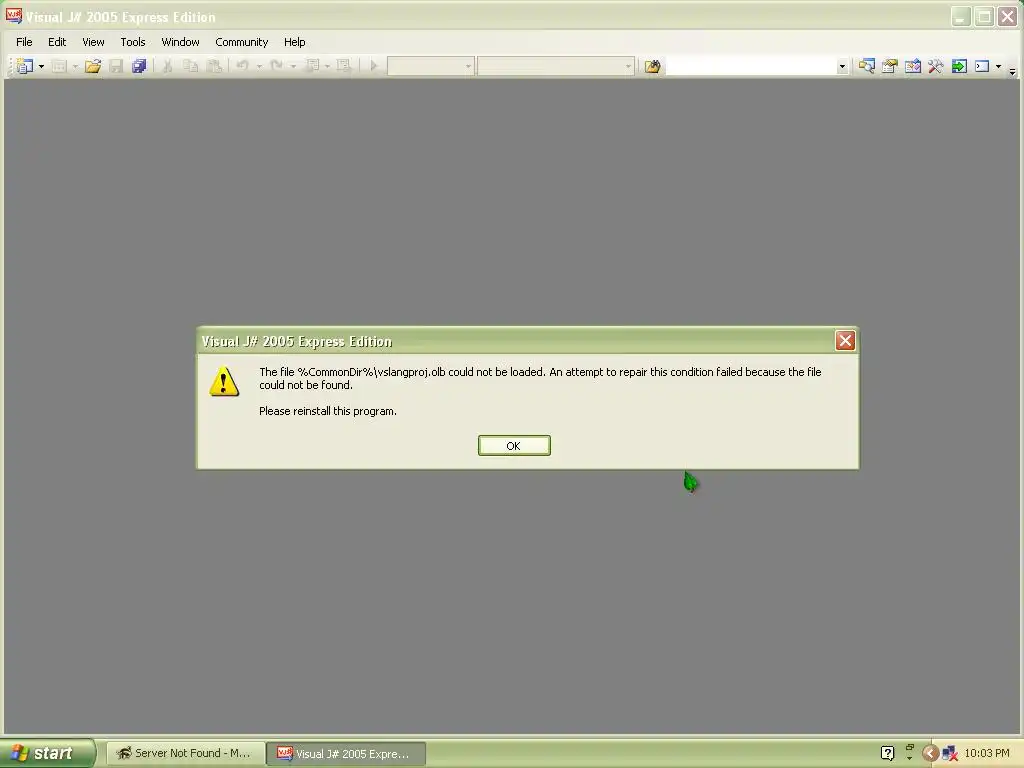Screen dimensions: 1024x768
Task: Open the Object Browser toolbar icon
Action: (913, 66)
